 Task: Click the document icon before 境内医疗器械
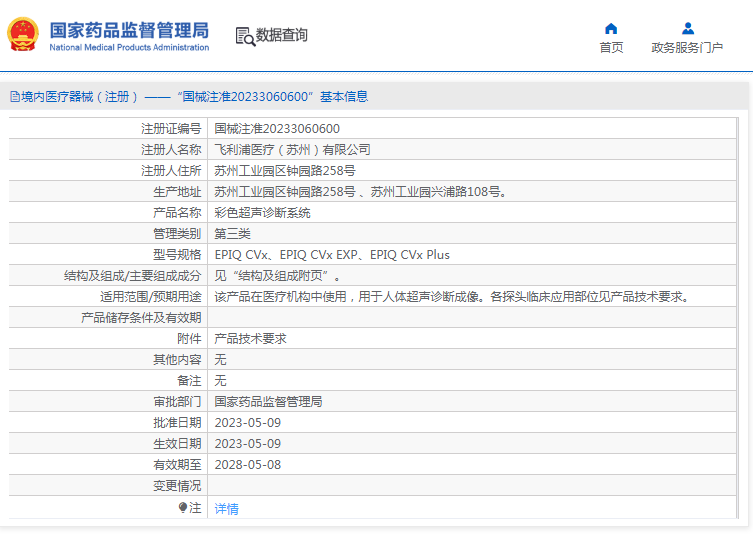coord(15,97)
